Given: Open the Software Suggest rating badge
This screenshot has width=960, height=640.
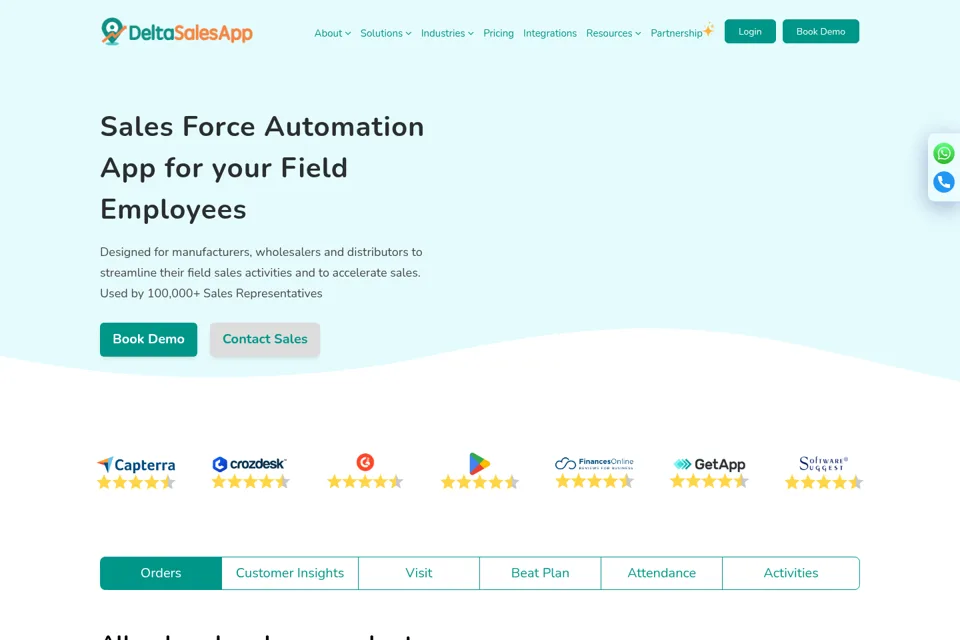Looking at the screenshot, I should (x=823, y=472).
